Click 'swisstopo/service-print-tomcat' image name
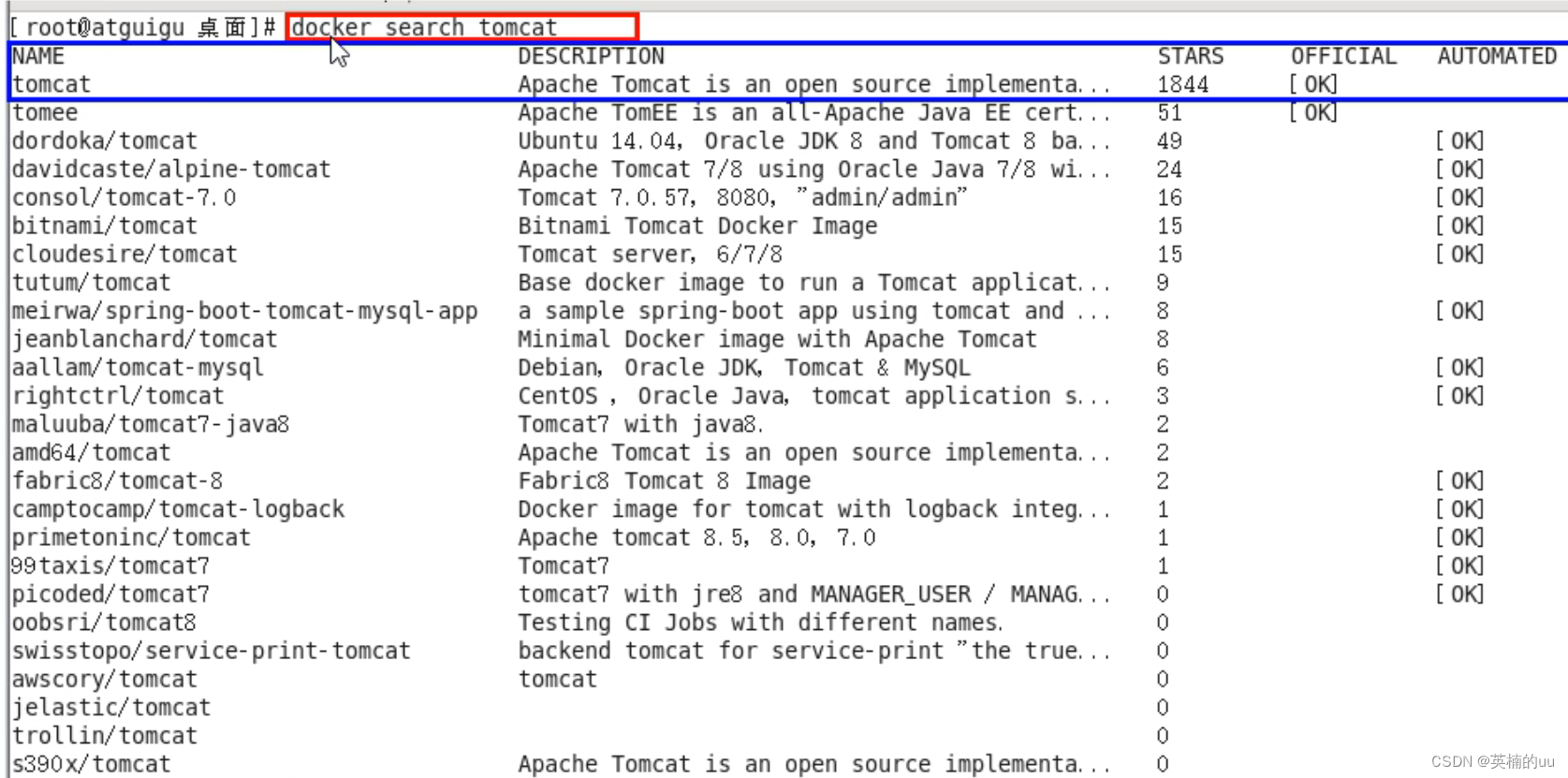Image resolution: width=1568 pixels, height=778 pixels. pos(212,651)
